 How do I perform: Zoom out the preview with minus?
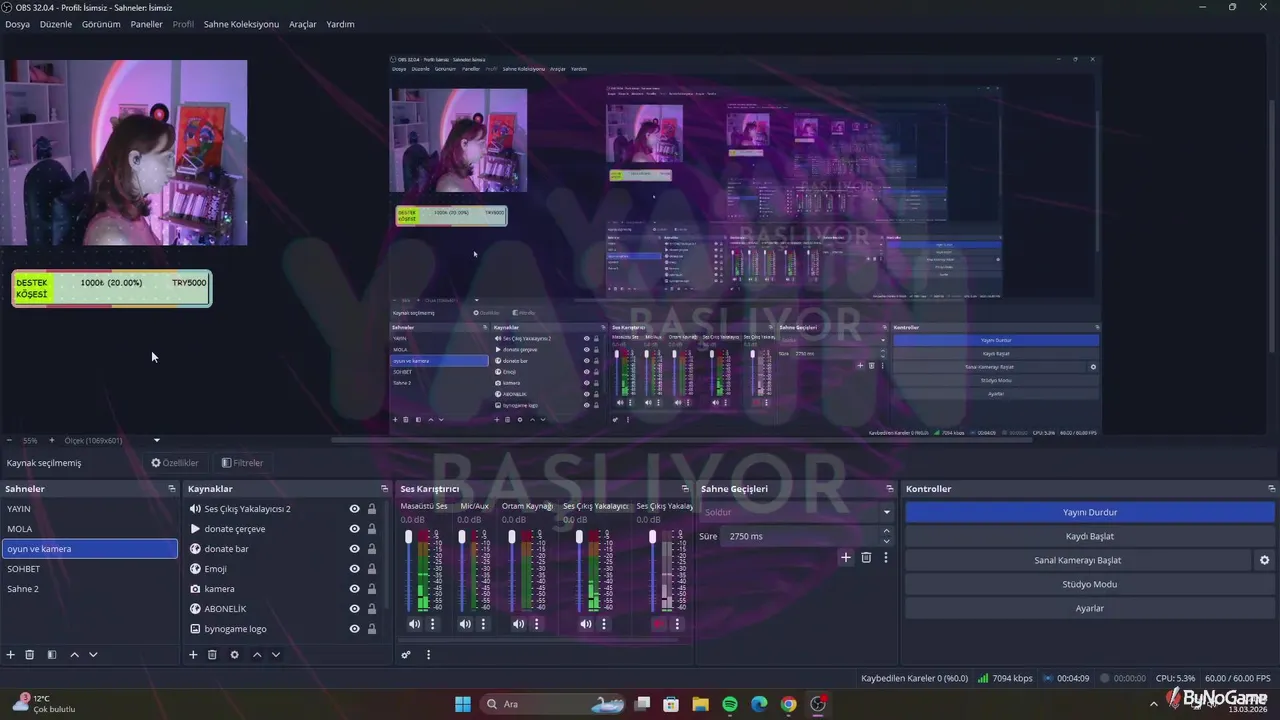point(9,440)
